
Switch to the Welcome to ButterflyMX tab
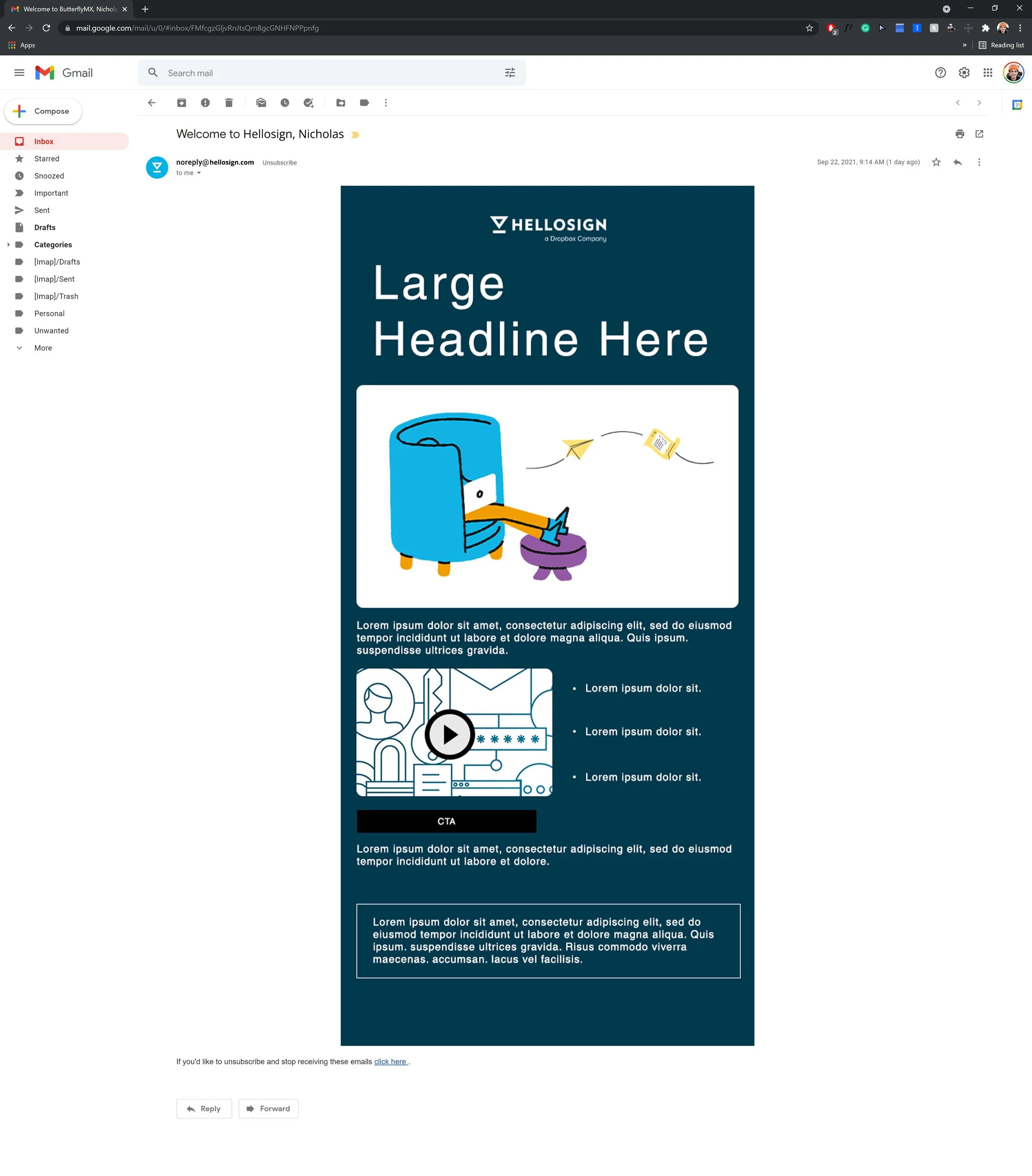(x=66, y=9)
